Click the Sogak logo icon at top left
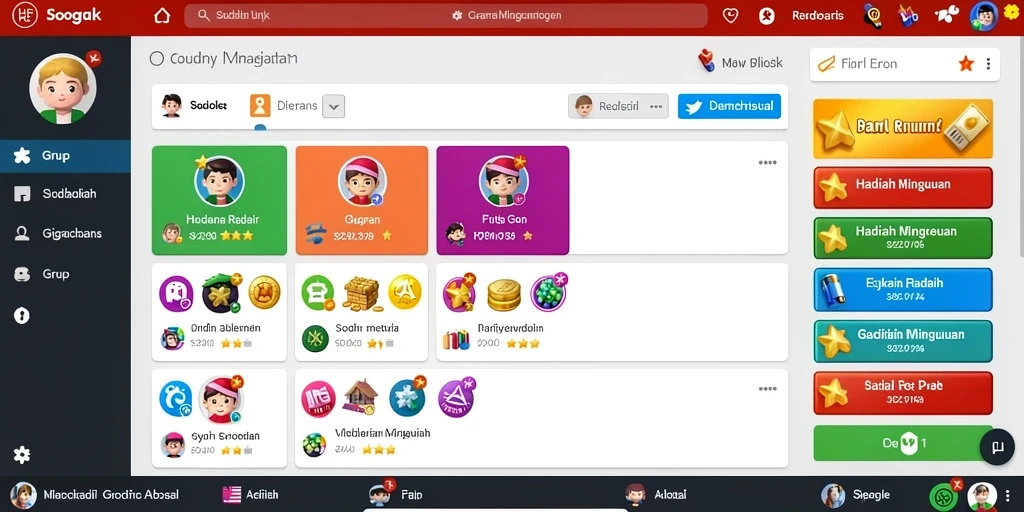The width and height of the screenshot is (1024, 512). 25,15
